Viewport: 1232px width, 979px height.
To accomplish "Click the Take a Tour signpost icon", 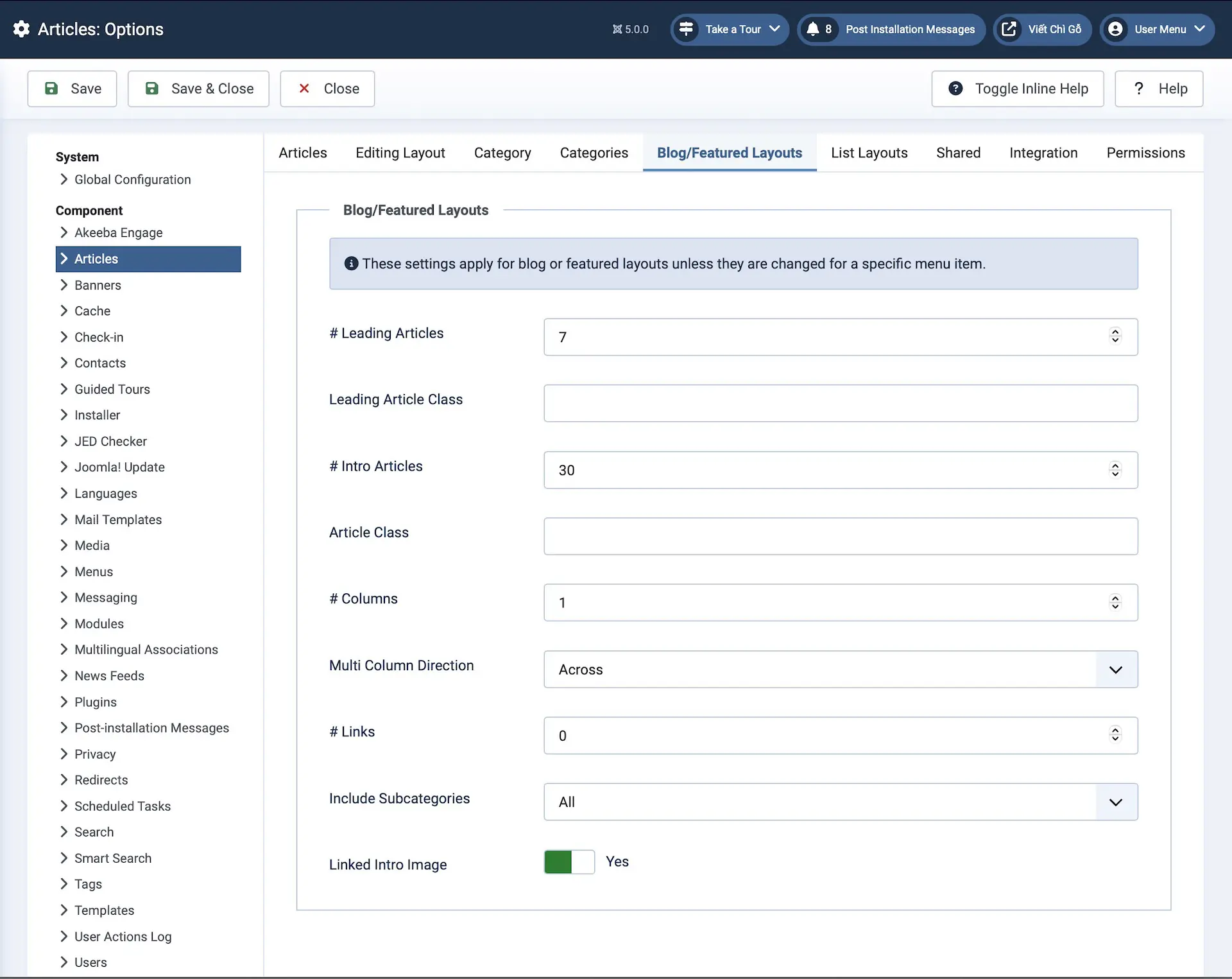I will (686, 30).
